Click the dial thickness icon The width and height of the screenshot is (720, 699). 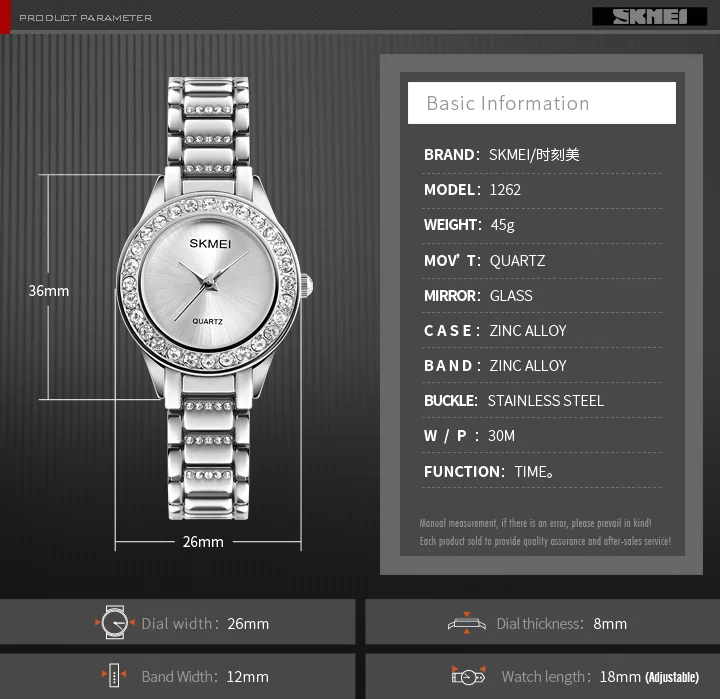[x=467, y=623]
